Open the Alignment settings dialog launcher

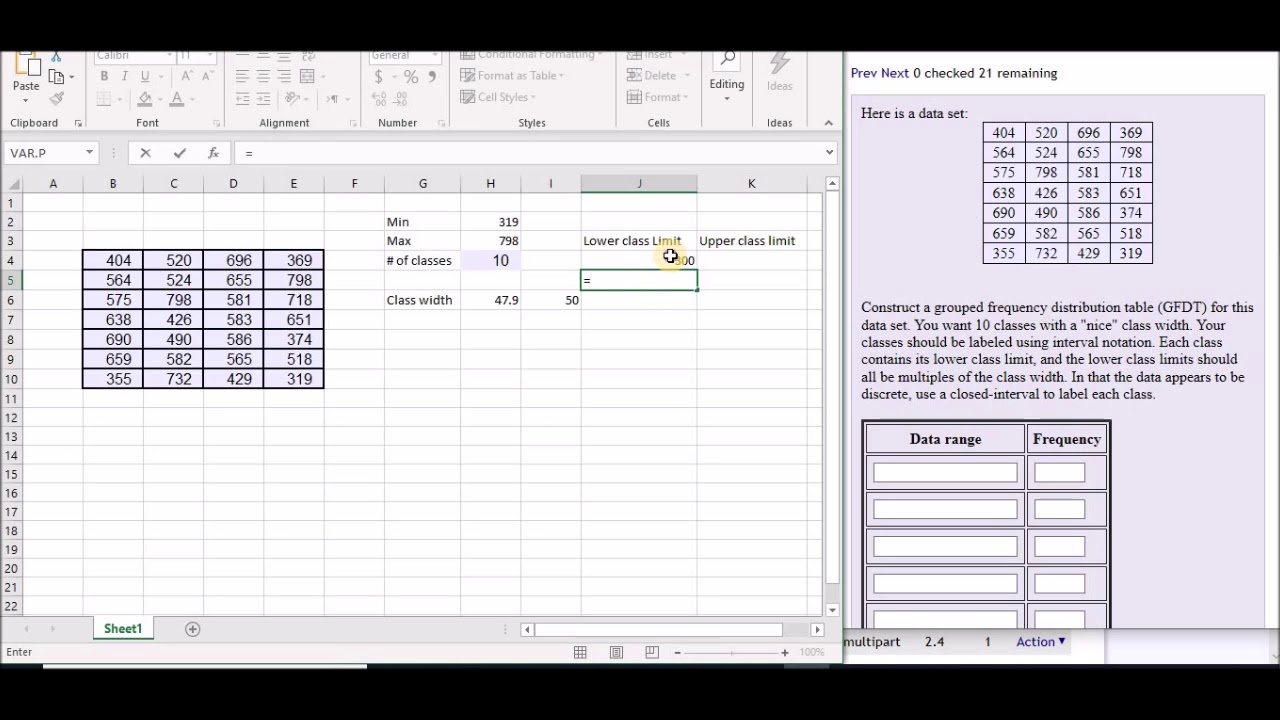click(353, 123)
